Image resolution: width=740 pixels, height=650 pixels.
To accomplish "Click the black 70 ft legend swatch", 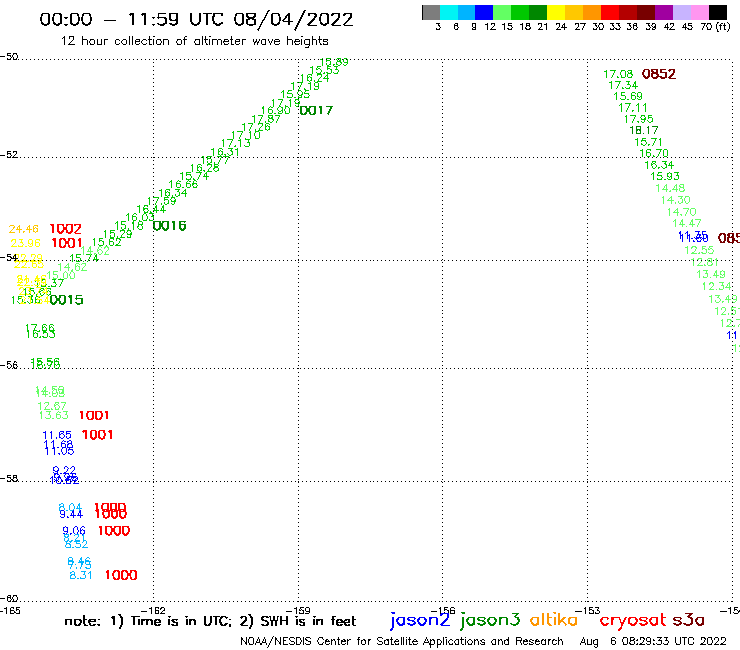I will tap(717, 12).
